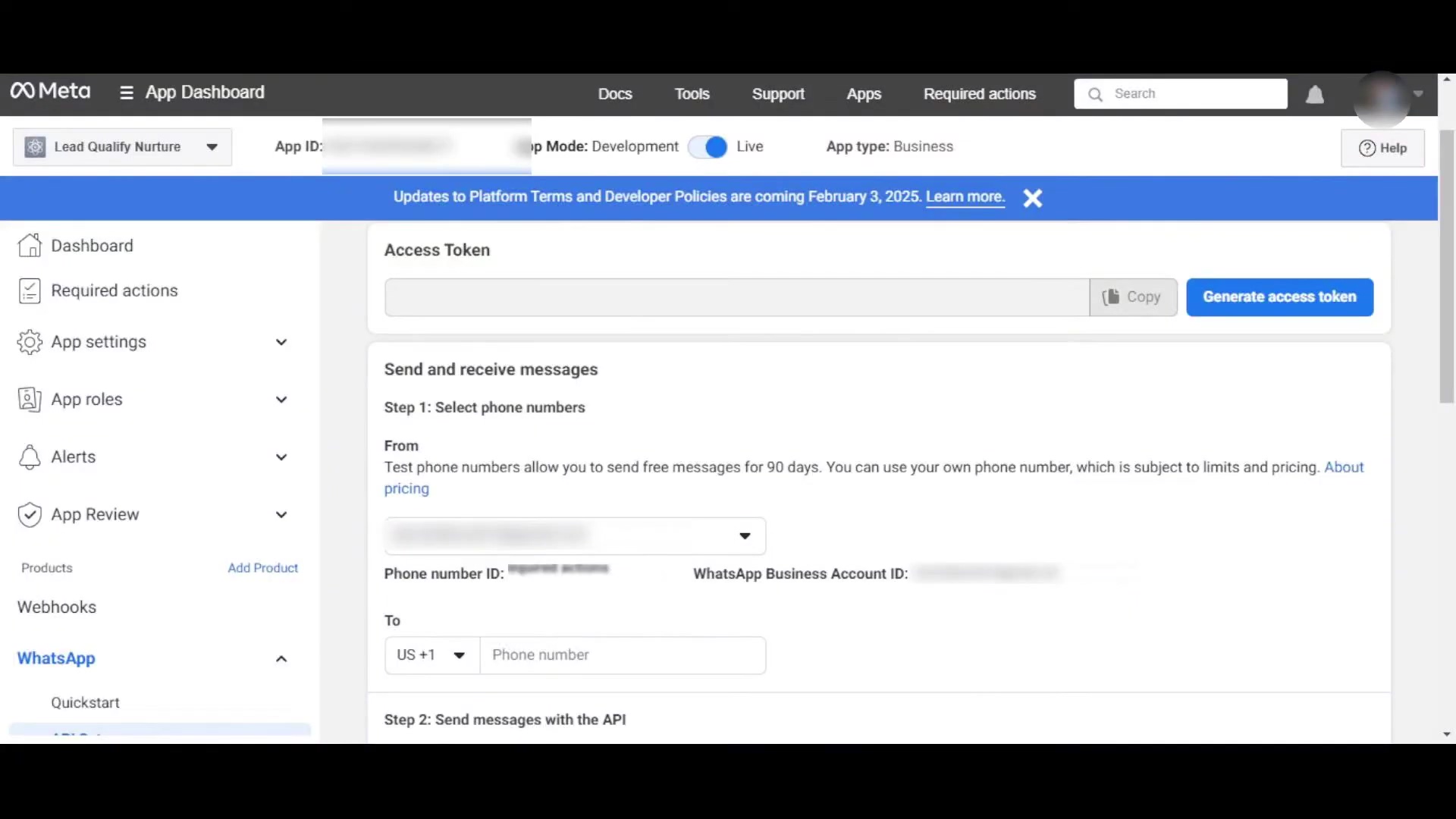Viewport: 1456px width, 819px height.
Task: Click the To Phone number input
Action: 623,655
